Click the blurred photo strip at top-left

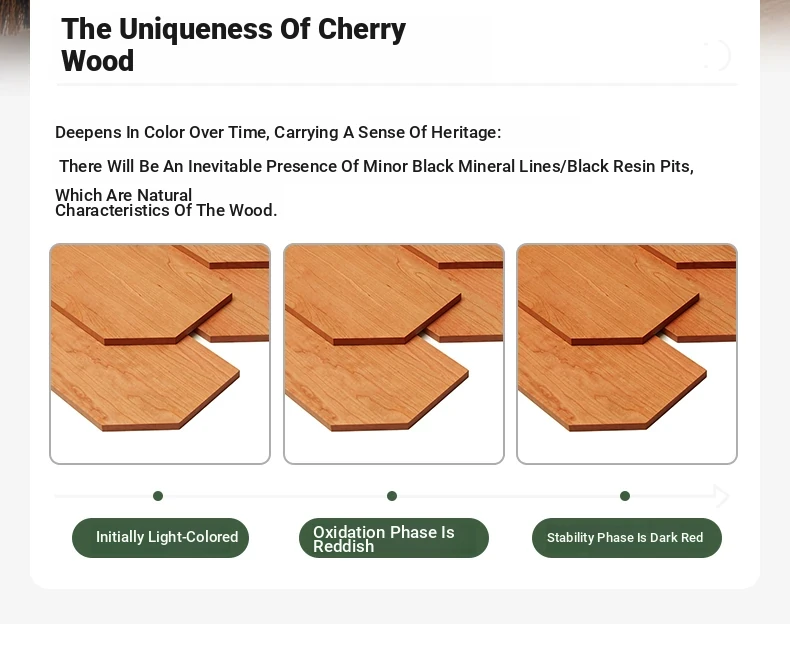point(15,45)
